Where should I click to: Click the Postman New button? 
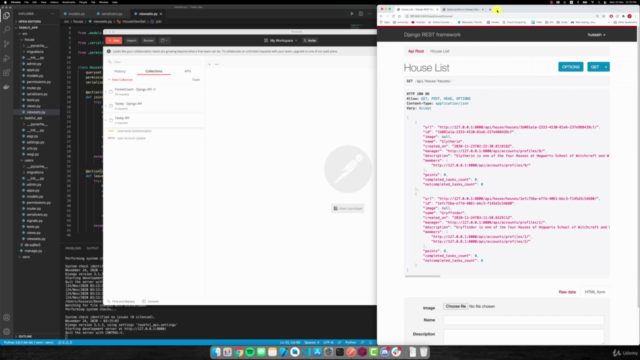pyautogui.click(x=114, y=40)
